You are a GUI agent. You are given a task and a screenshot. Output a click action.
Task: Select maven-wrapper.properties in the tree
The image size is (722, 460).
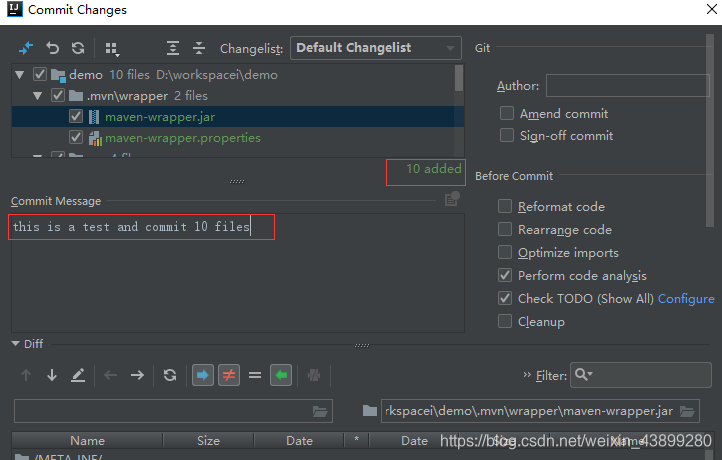(183, 138)
